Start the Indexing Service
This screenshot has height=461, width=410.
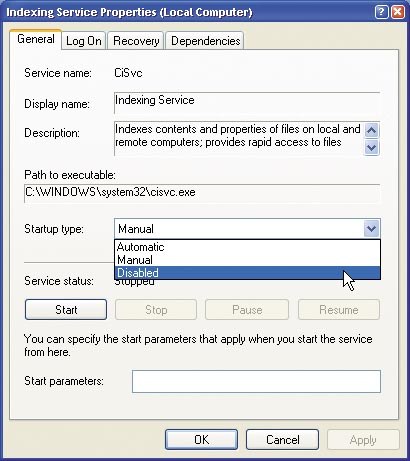click(x=66, y=310)
